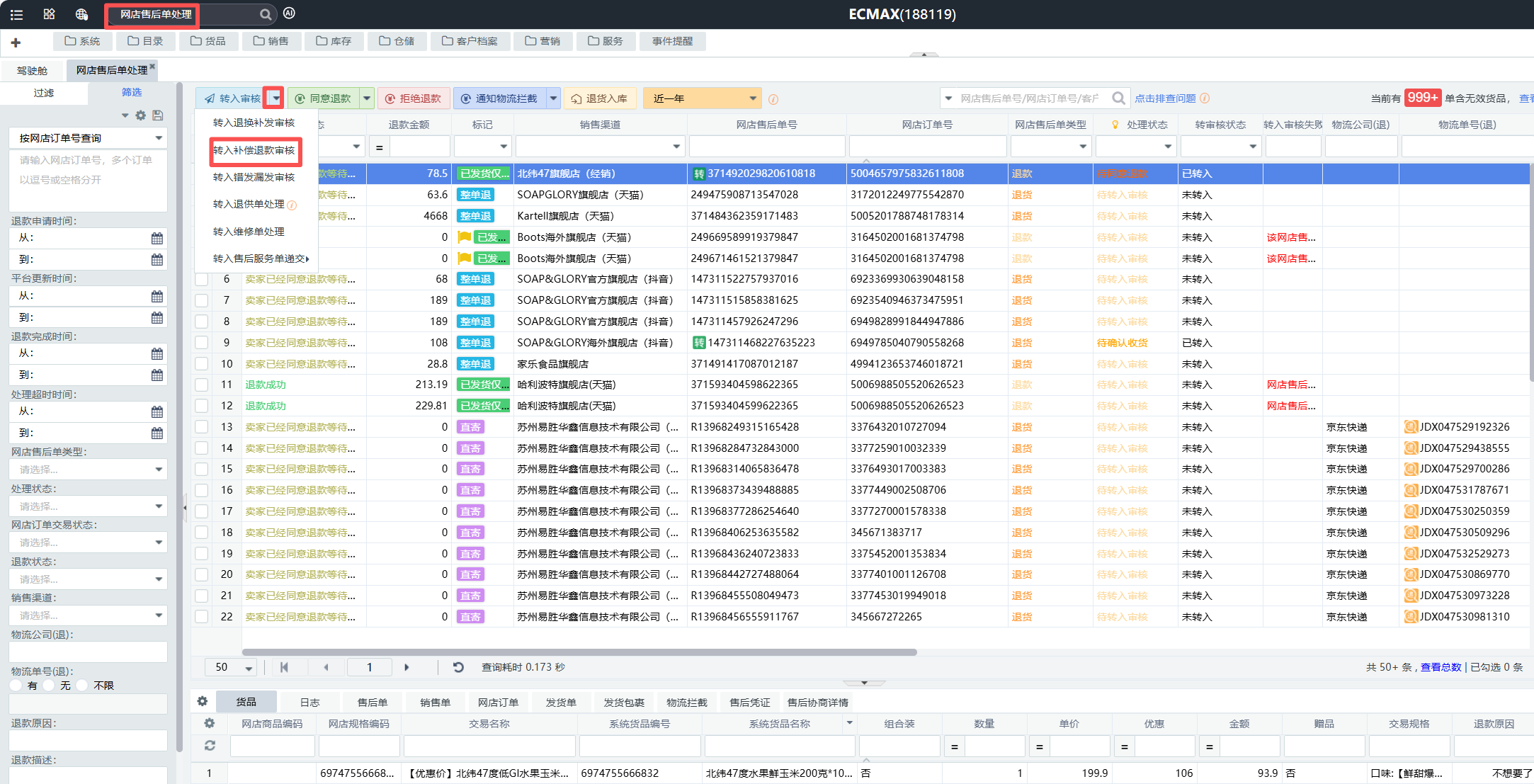Click the refresh icon in goods grid

[x=210, y=746]
